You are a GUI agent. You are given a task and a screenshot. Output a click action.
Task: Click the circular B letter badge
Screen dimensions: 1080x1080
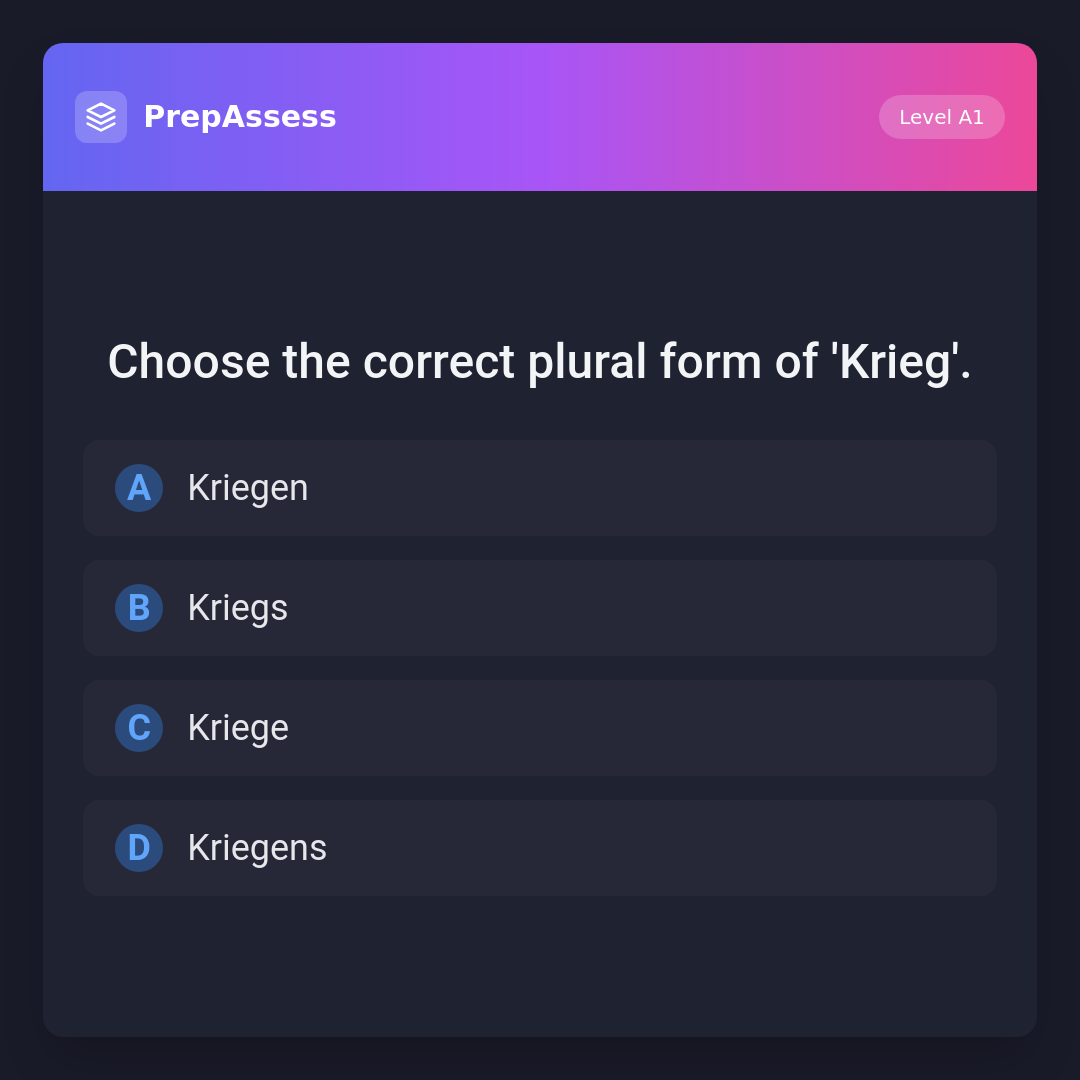(x=139, y=608)
